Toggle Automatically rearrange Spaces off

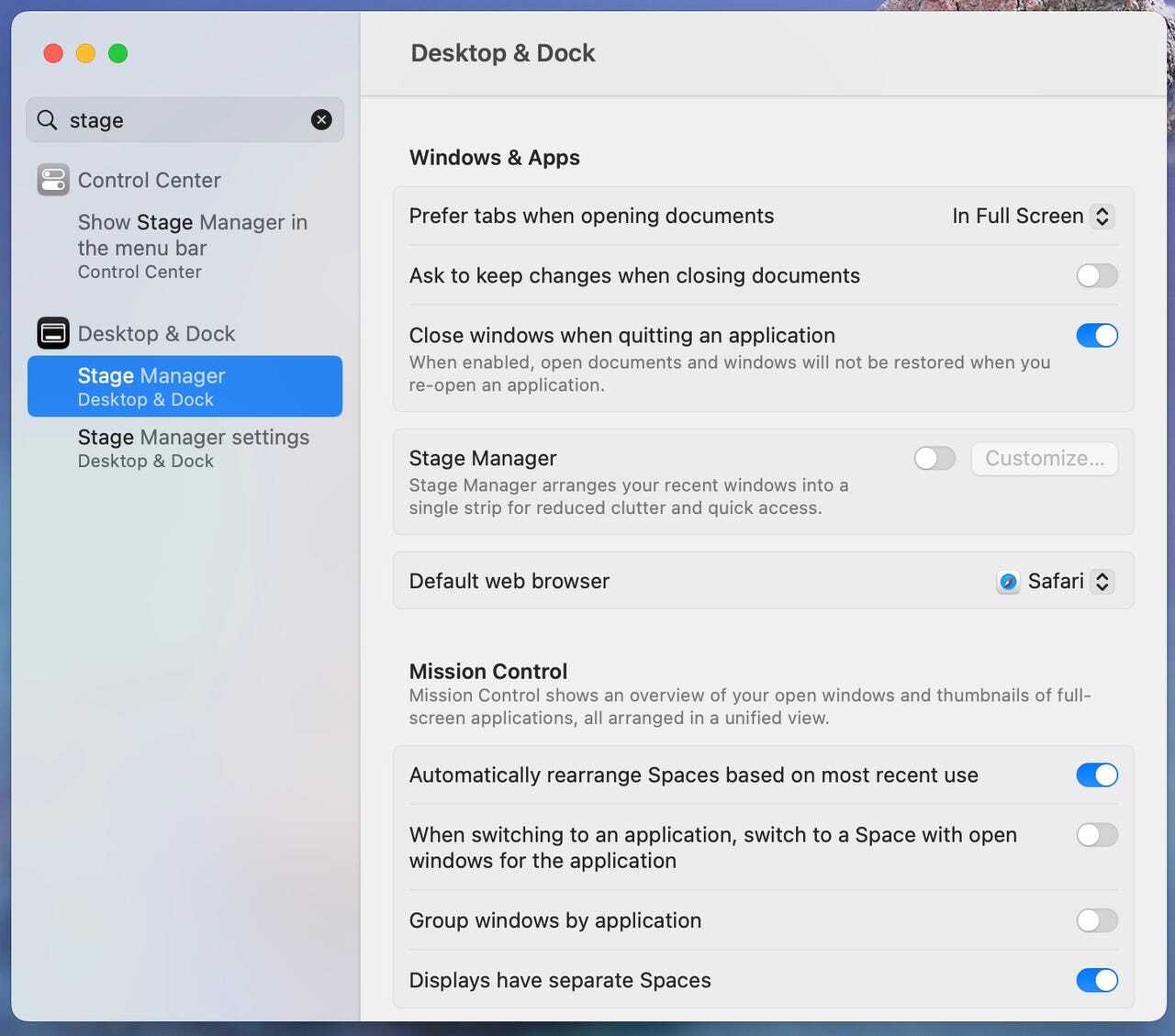[x=1097, y=775]
